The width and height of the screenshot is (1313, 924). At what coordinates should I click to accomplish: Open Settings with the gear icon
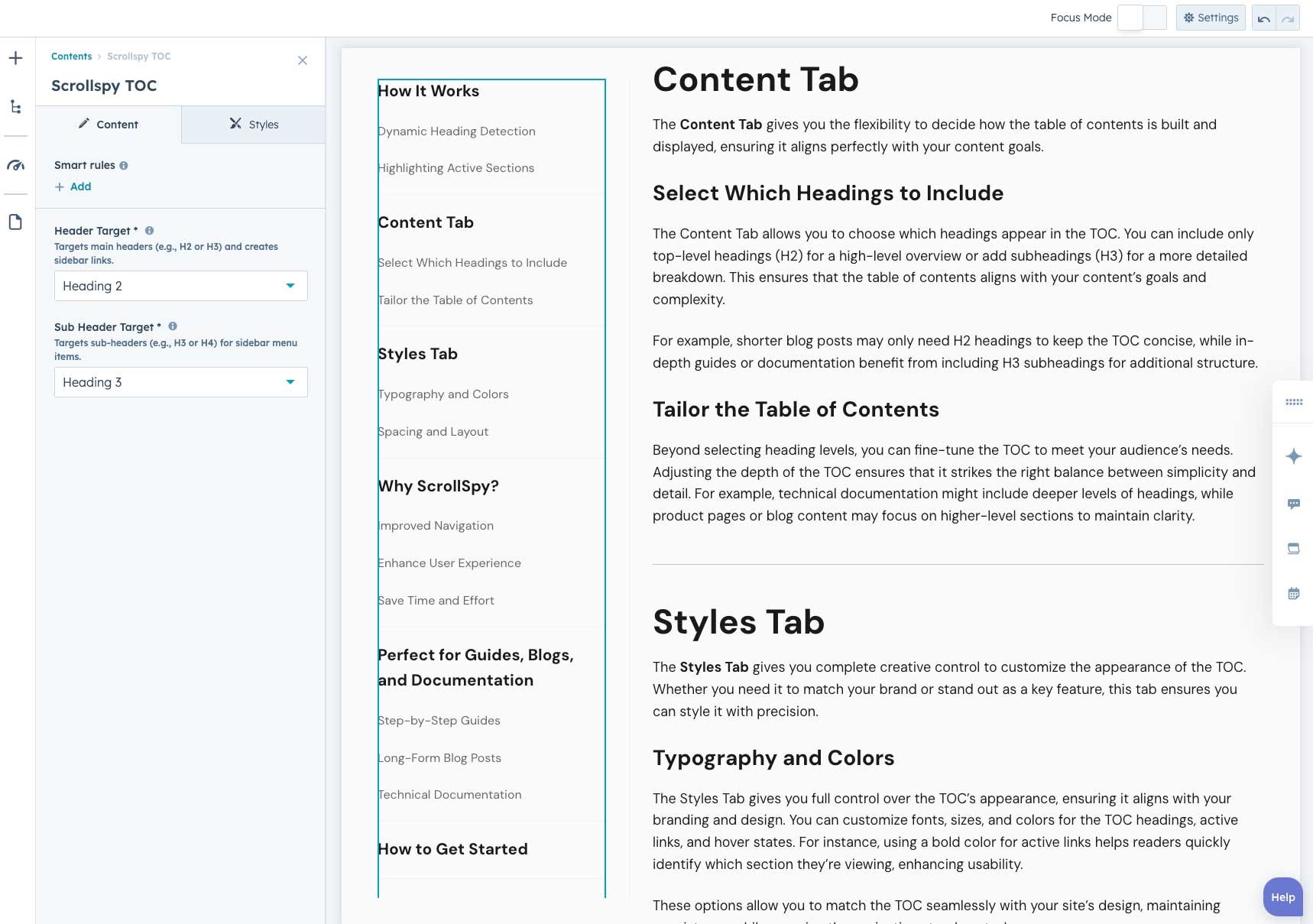click(1211, 18)
